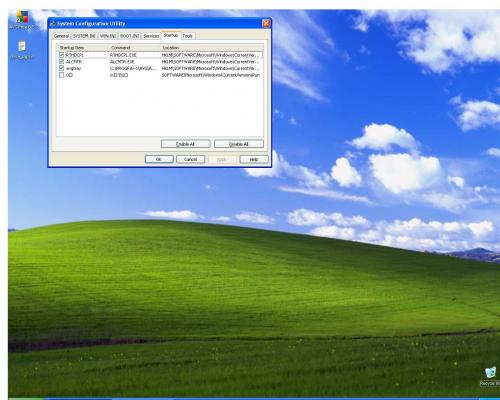Select the avgtray command path cell
Screen dimensions: 500x400
(133, 68)
